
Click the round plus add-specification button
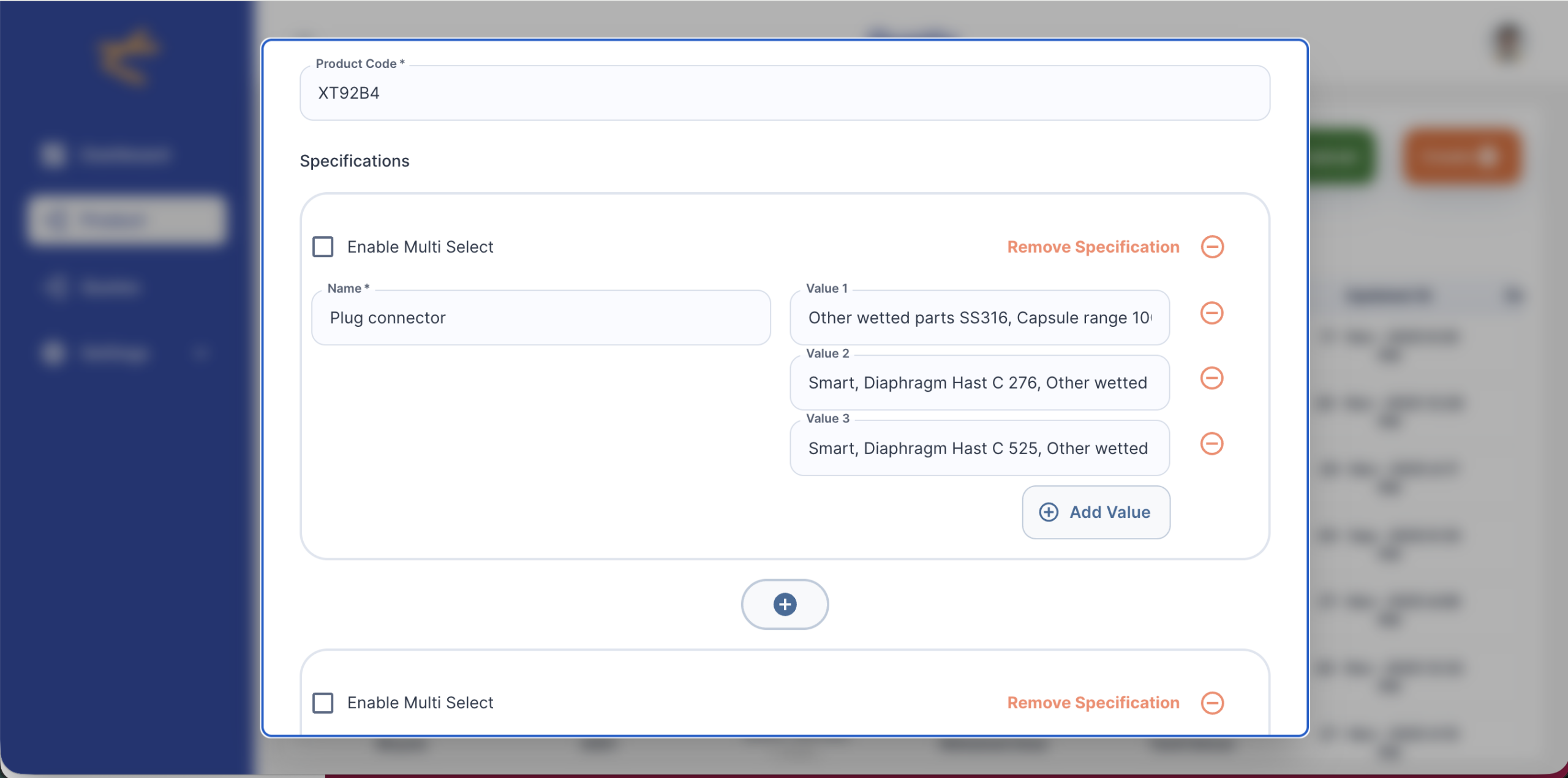(784, 604)
